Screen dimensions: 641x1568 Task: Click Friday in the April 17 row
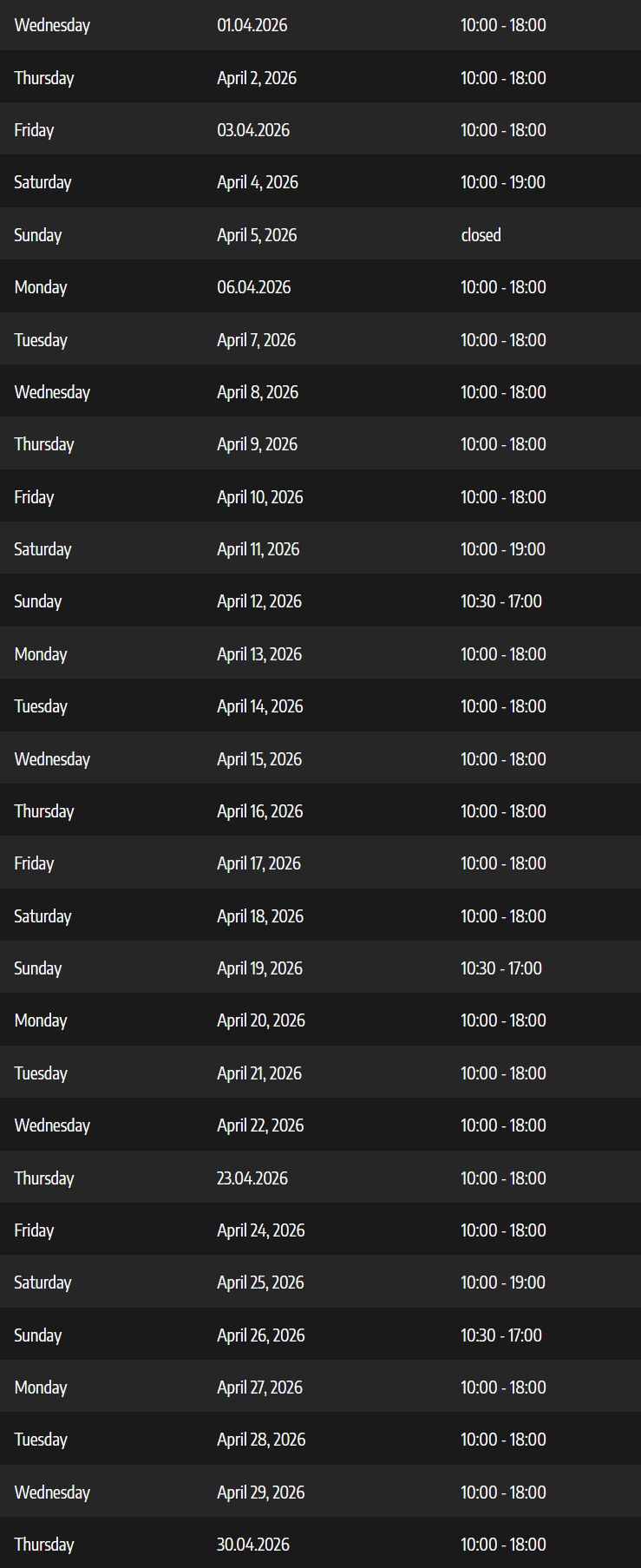pos(34,863)
